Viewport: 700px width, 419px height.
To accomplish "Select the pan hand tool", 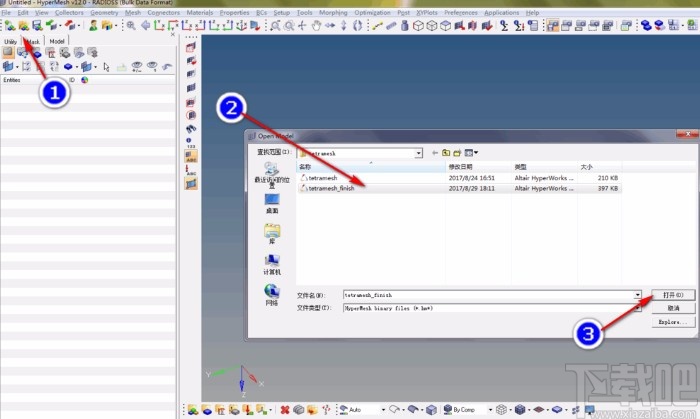I will (316, 25).
